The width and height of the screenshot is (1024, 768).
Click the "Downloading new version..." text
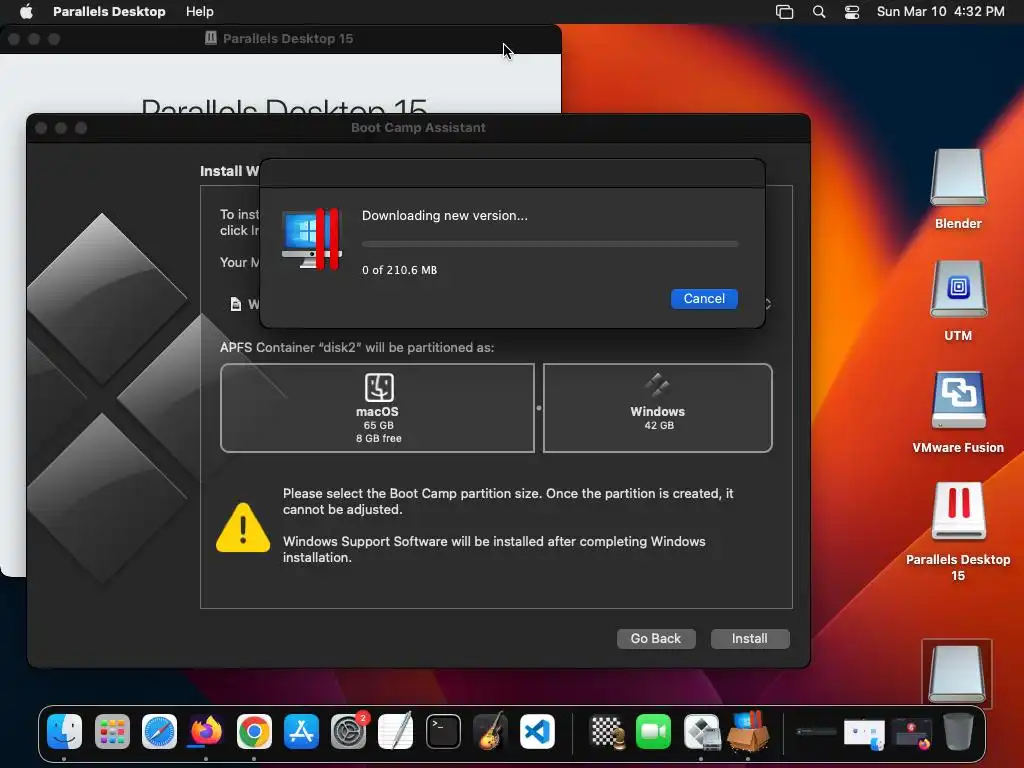point(445,216)
